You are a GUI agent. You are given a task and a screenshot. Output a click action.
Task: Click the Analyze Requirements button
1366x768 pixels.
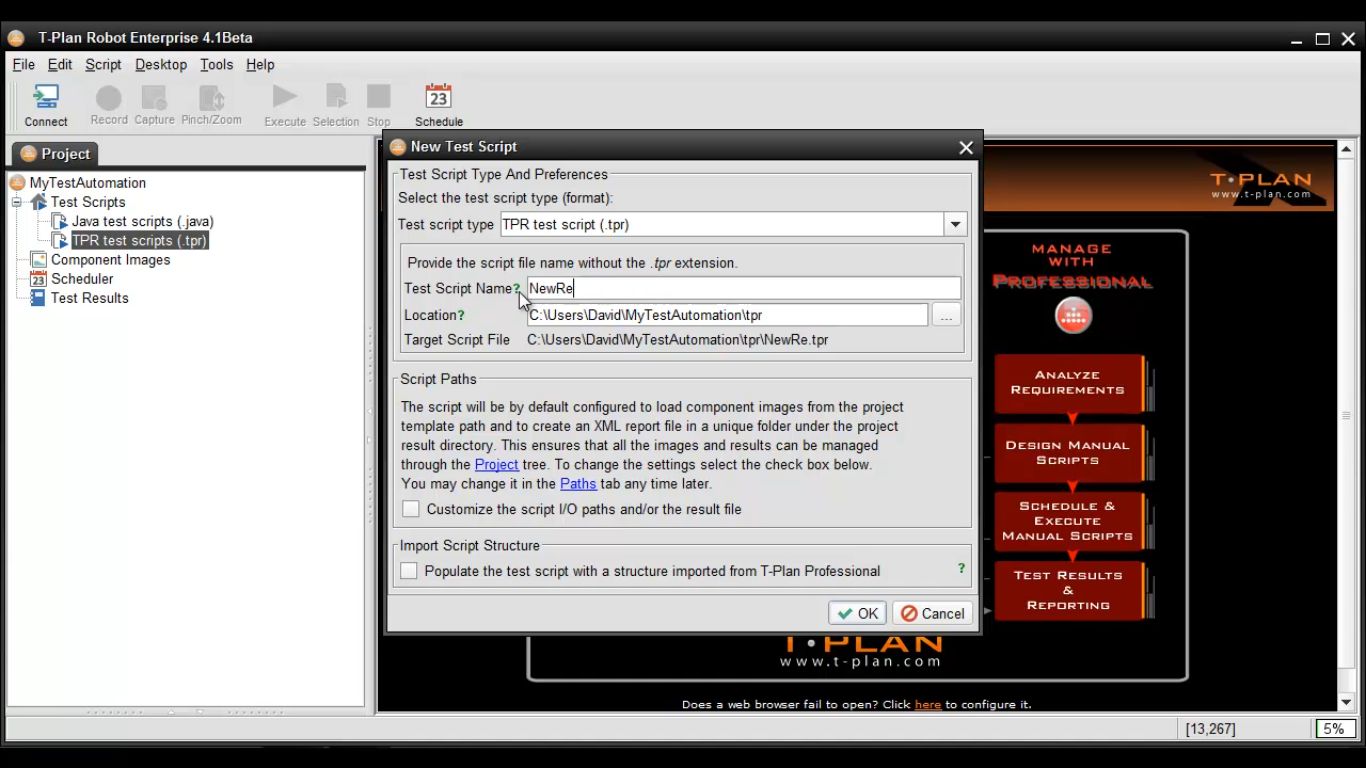[1068, 383]
